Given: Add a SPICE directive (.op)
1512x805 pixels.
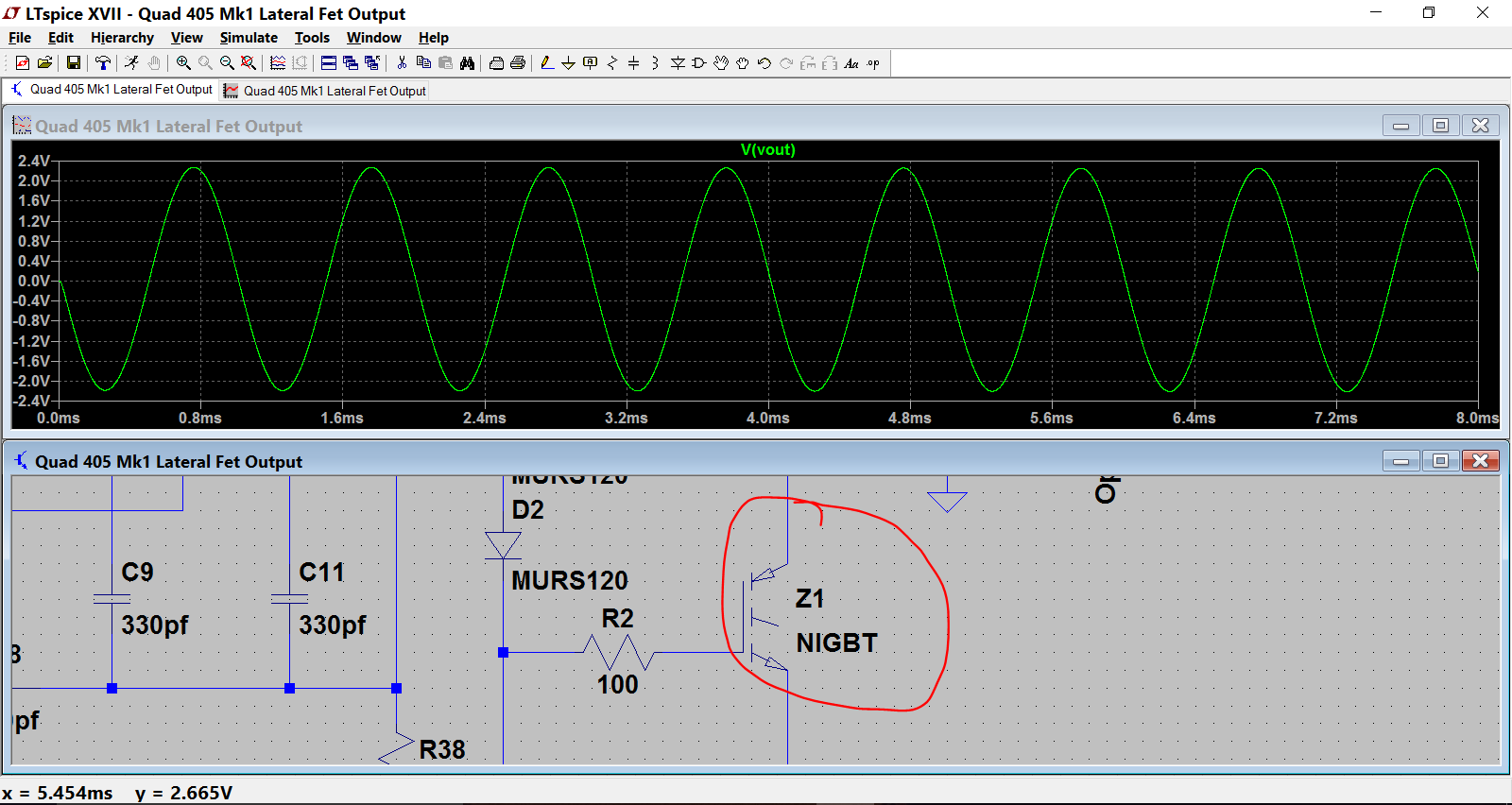Looking at the screenshot, I should click(873, 63).
